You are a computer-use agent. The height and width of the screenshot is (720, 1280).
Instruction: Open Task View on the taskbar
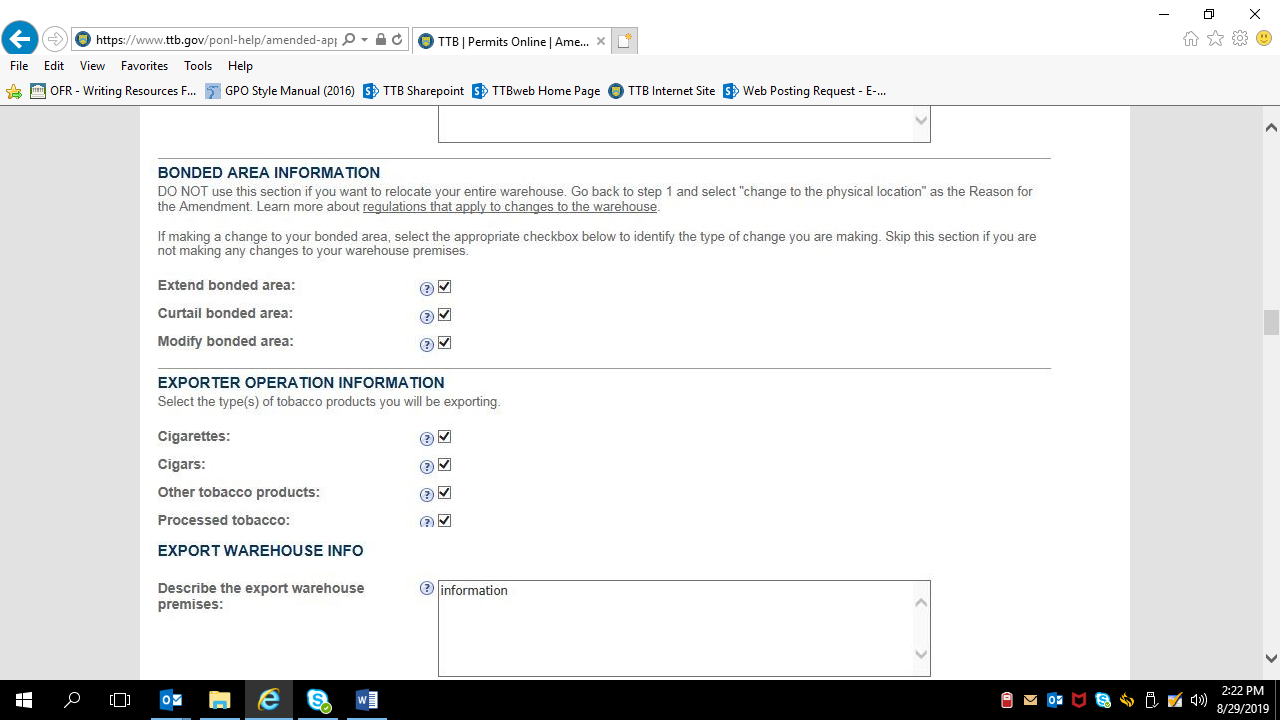pos(120,700)
